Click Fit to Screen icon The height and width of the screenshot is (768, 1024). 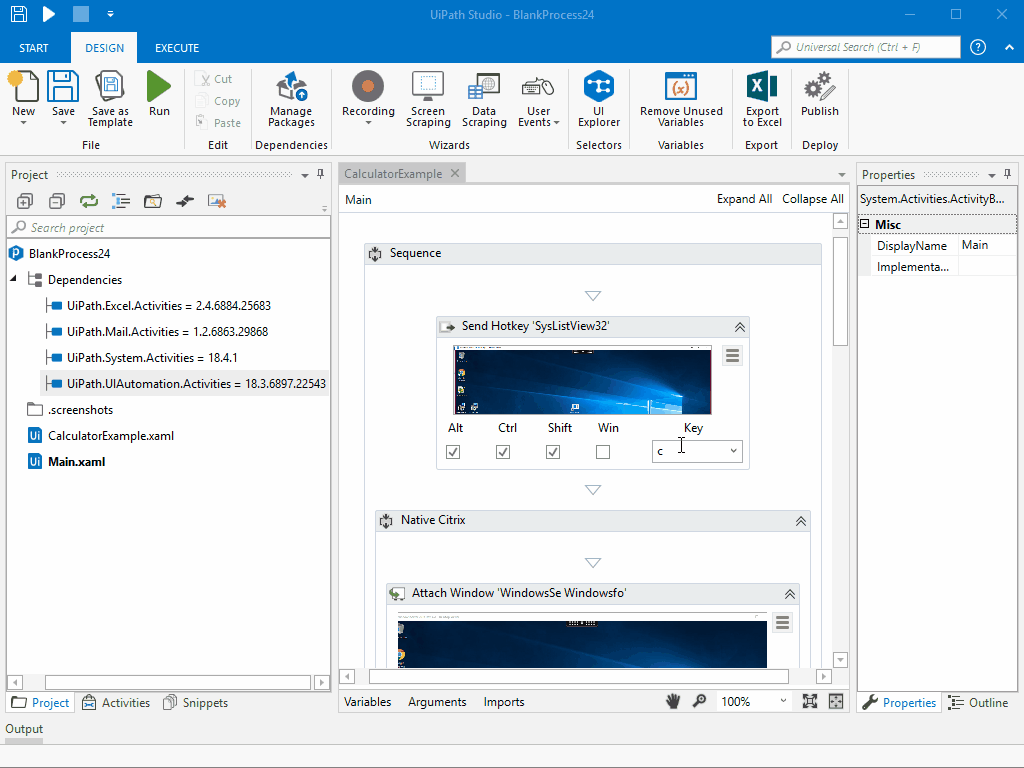810,701
